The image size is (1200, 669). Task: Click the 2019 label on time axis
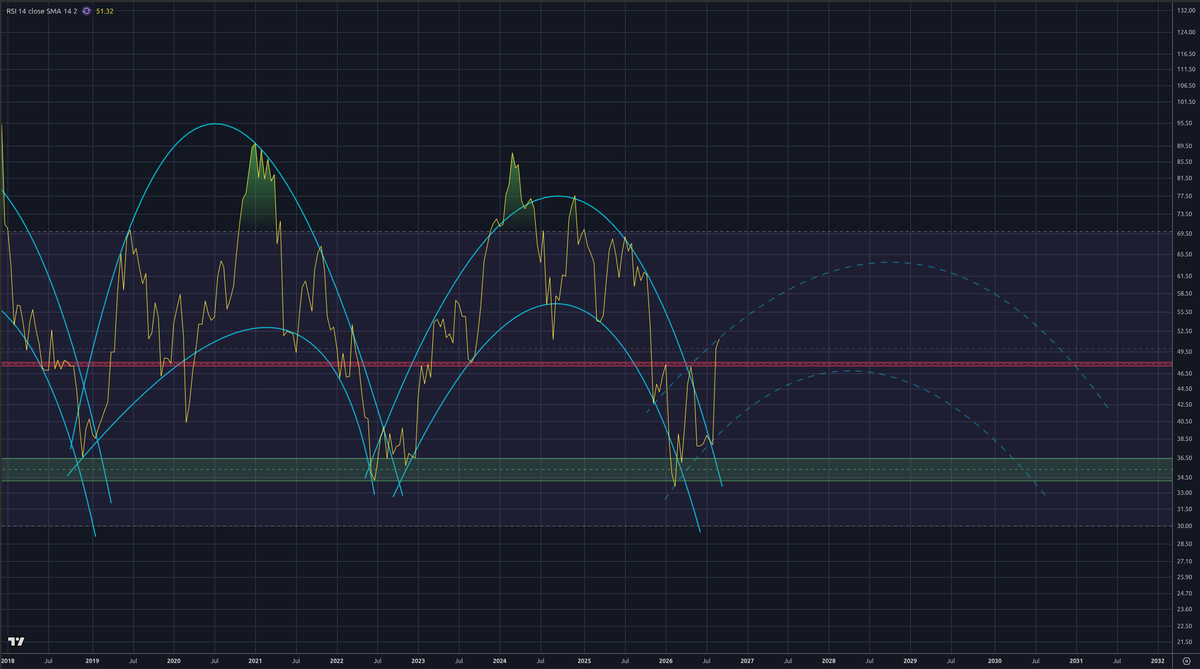[92, 661]
